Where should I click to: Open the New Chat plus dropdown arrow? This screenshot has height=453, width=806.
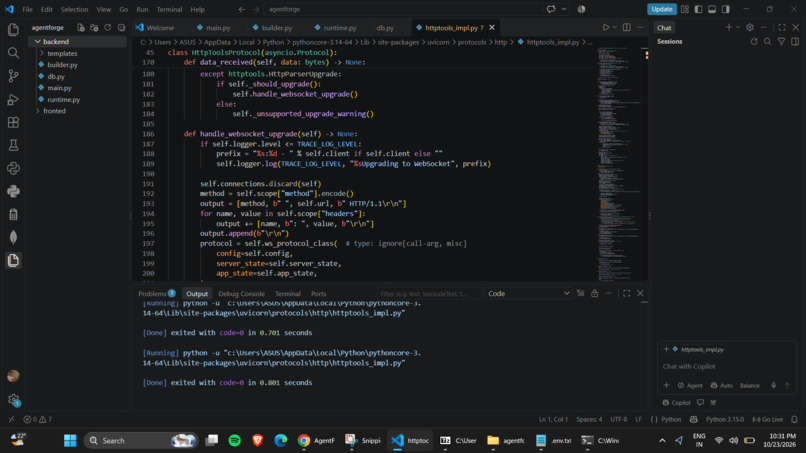point(738,27)
